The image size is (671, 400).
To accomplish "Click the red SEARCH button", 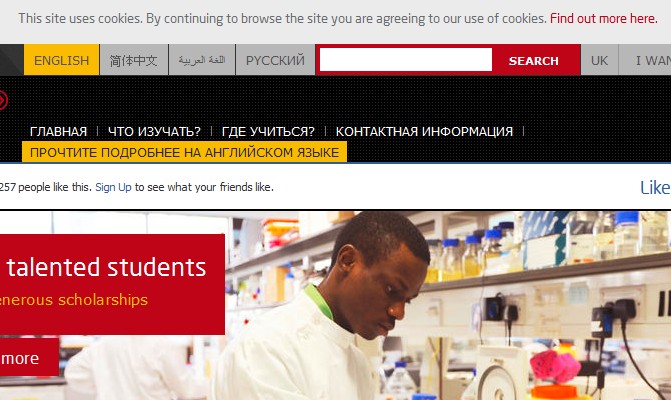I will tap(534, 61).
